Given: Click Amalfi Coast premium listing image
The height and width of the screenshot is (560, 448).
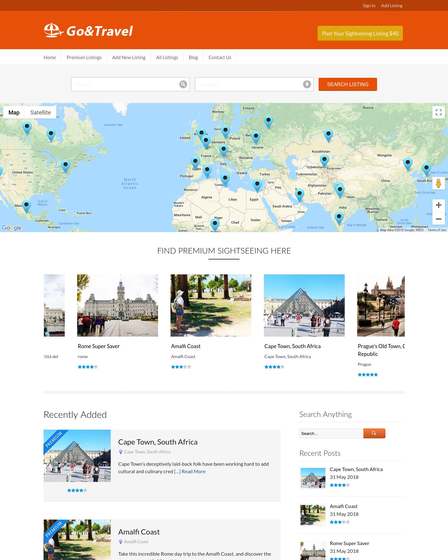Looking at the screenshot, I should 77,540.
